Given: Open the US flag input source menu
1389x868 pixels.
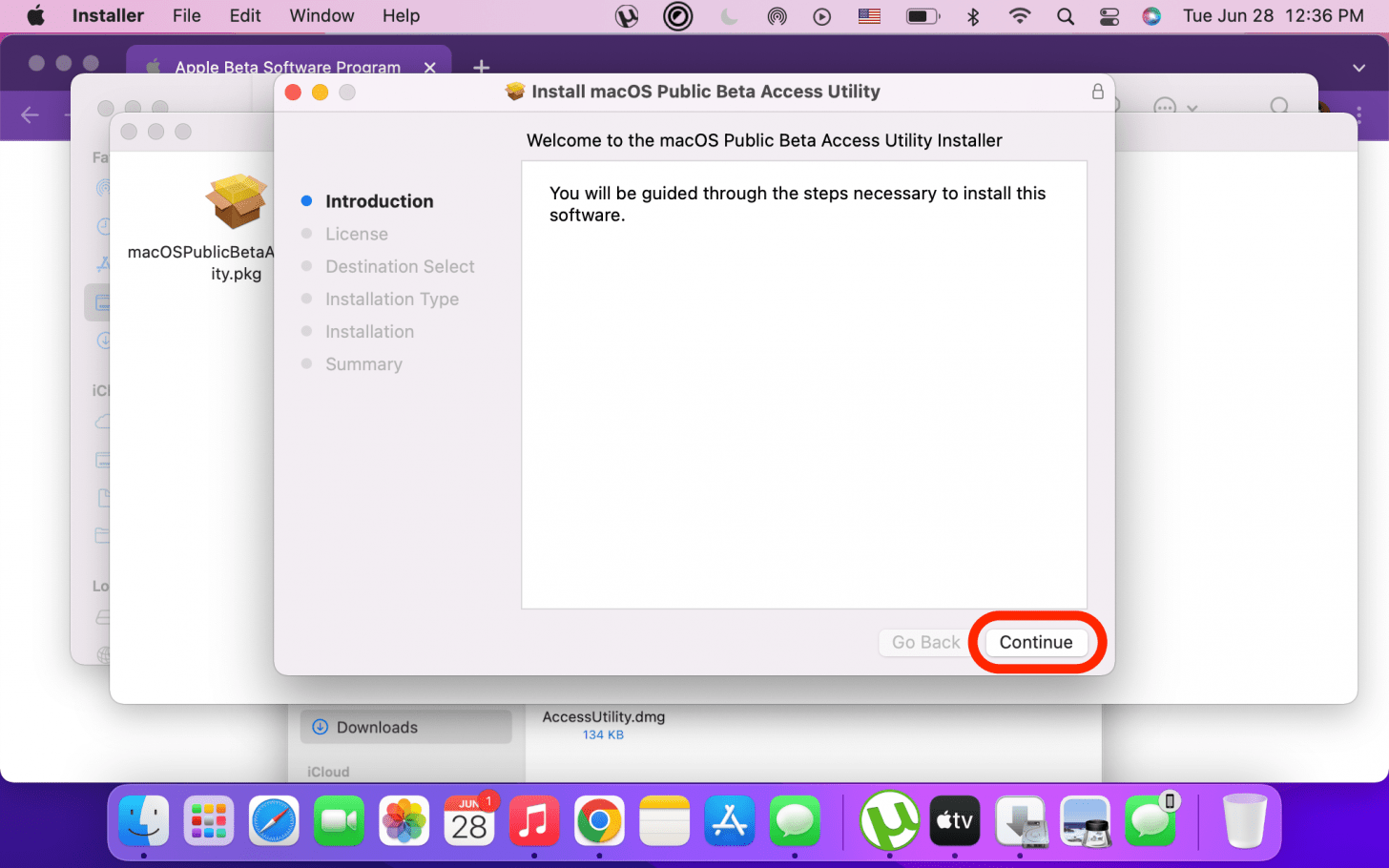Looking at the screenshot, I should pos(869,16).
